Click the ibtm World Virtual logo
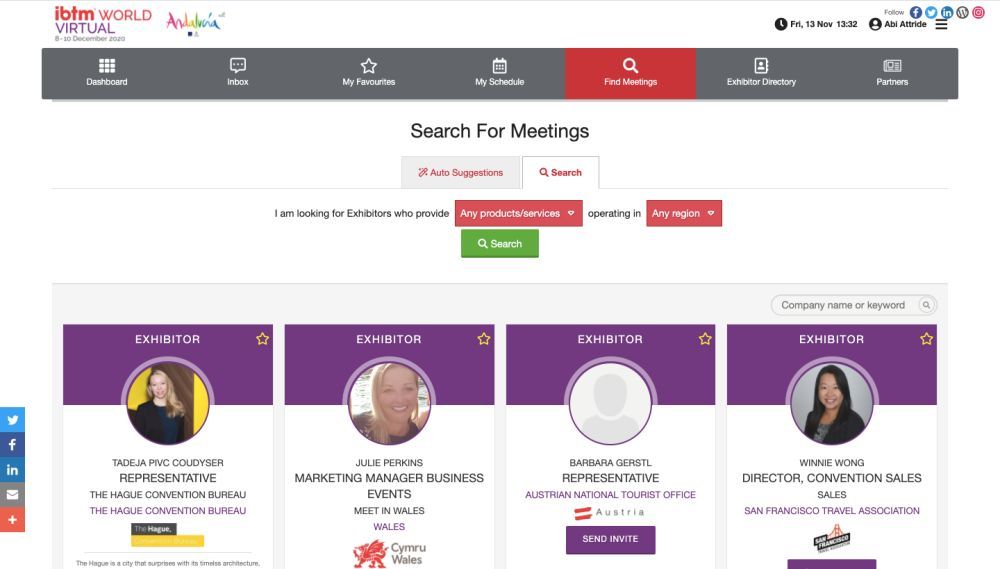Screen dimensions: 1000x569 [103, 24]
